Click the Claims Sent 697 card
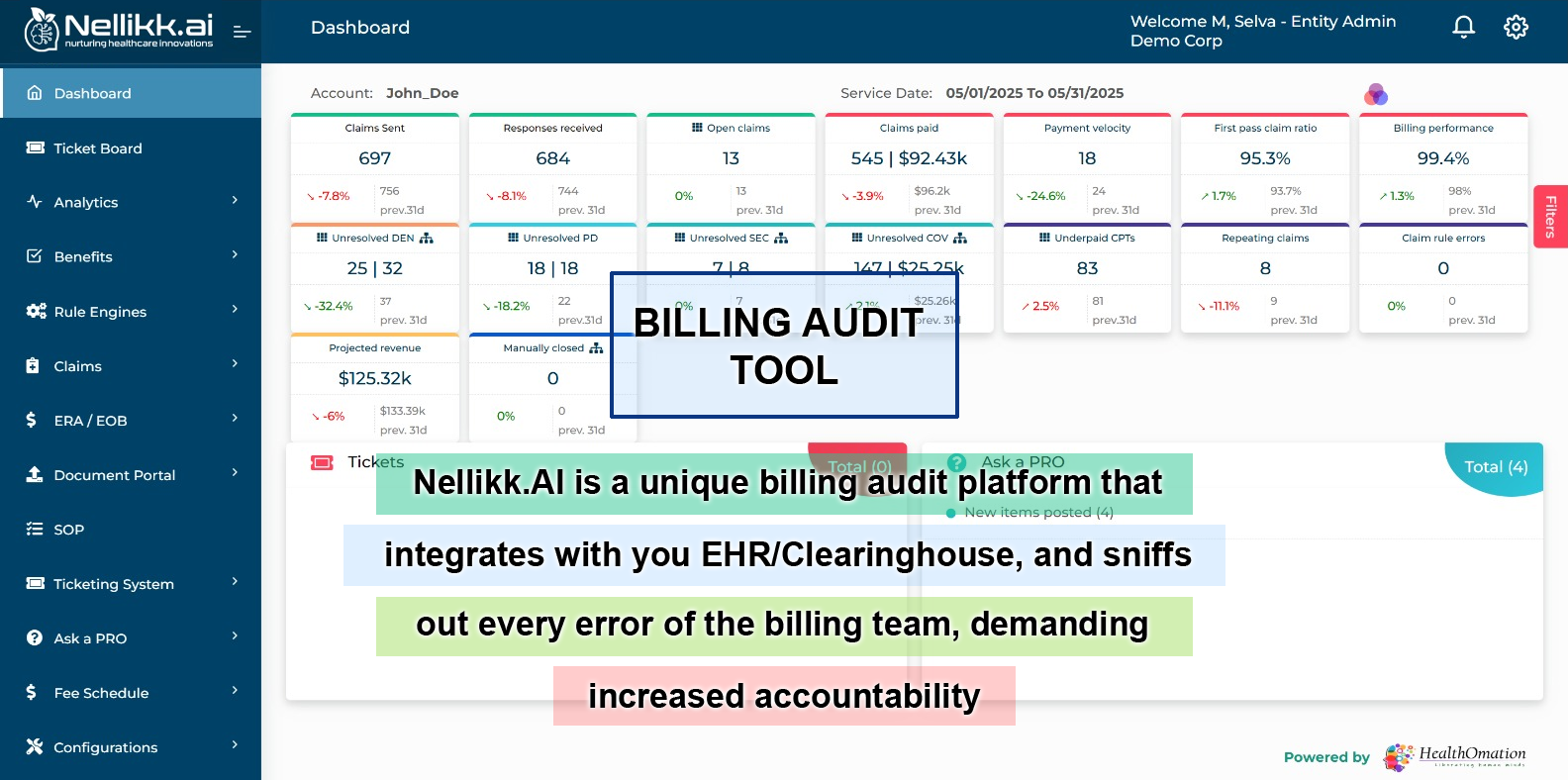This screenshot has width=1568, height=780. click(374, 158)
